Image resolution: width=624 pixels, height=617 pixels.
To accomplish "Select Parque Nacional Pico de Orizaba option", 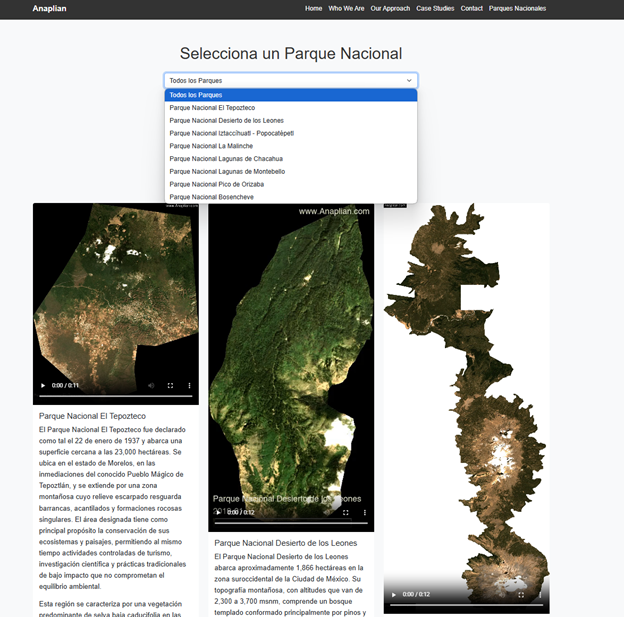I will [x=291, y=184].
